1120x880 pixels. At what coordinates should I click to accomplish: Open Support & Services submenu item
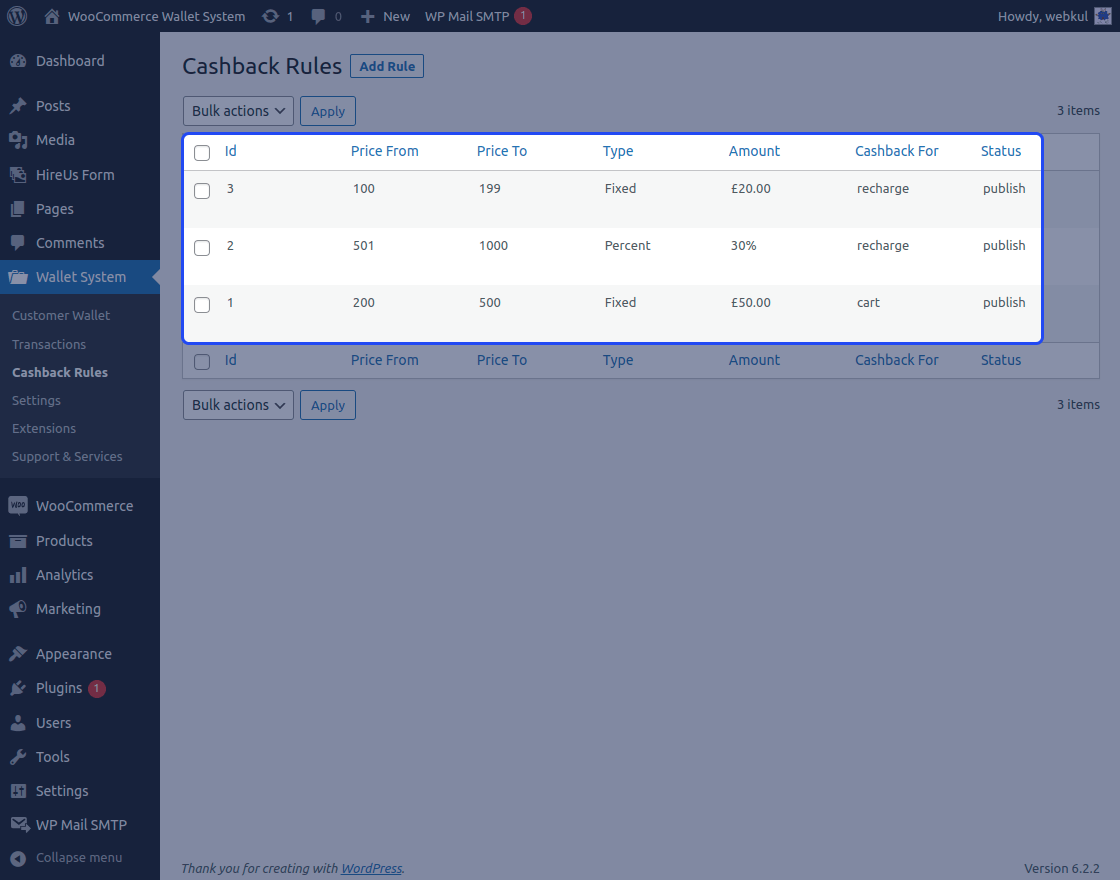(x=67, y=456)
